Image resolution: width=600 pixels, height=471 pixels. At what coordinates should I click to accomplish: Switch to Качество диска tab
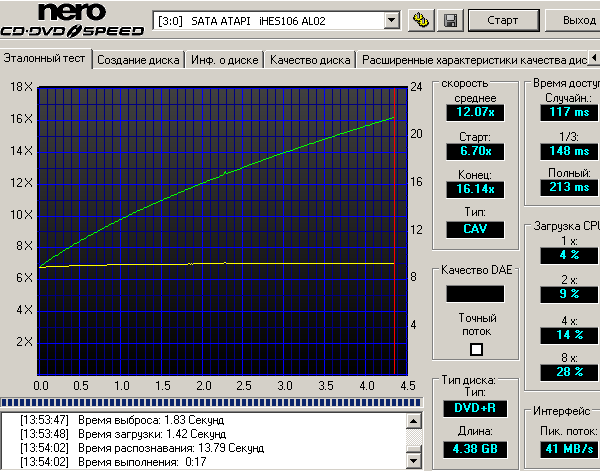pyautogui.click(x=310, y=60)
